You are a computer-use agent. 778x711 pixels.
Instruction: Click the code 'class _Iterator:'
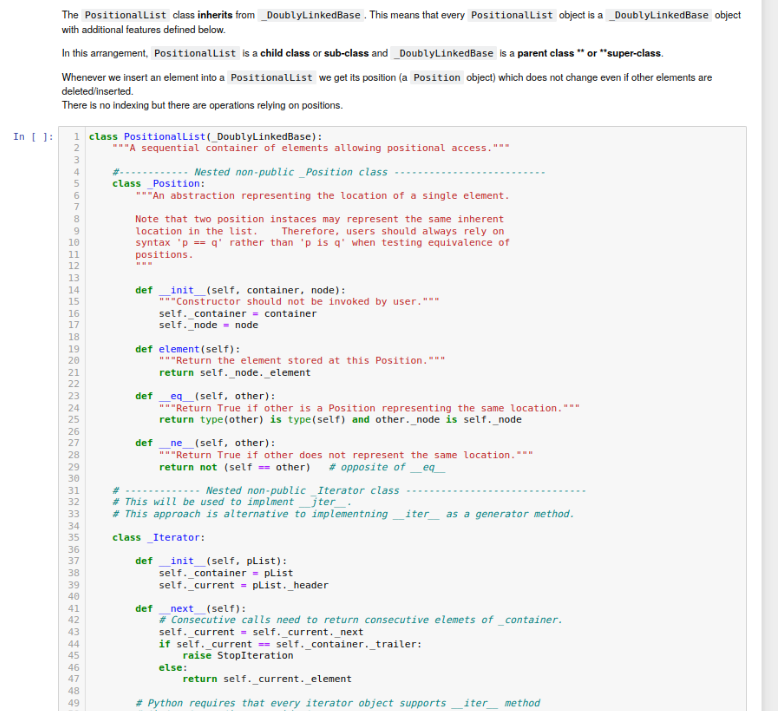pyautogui.click(x=158, y=538)
